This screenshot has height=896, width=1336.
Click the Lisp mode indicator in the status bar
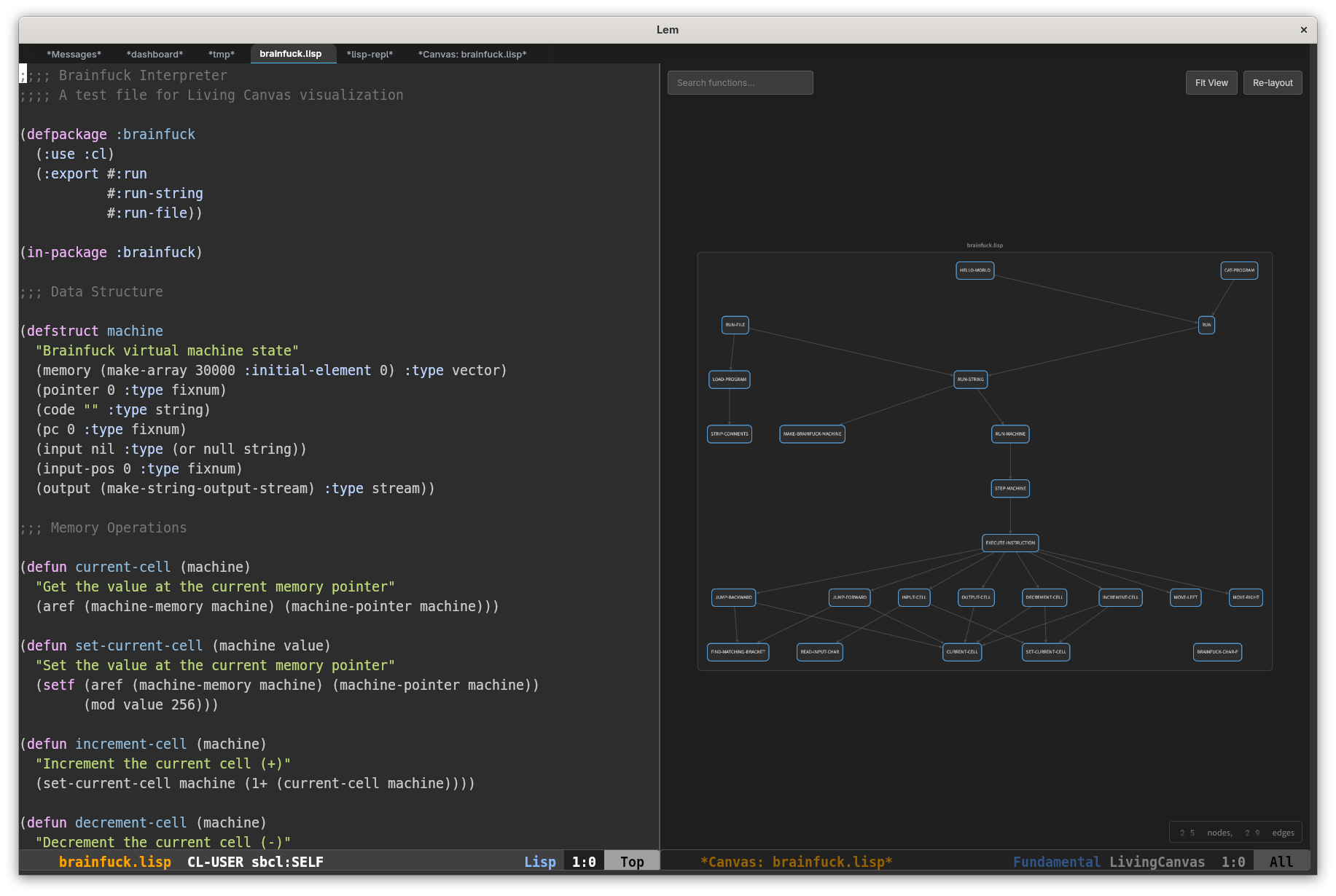pyautogui.click(x=539, y=861)
